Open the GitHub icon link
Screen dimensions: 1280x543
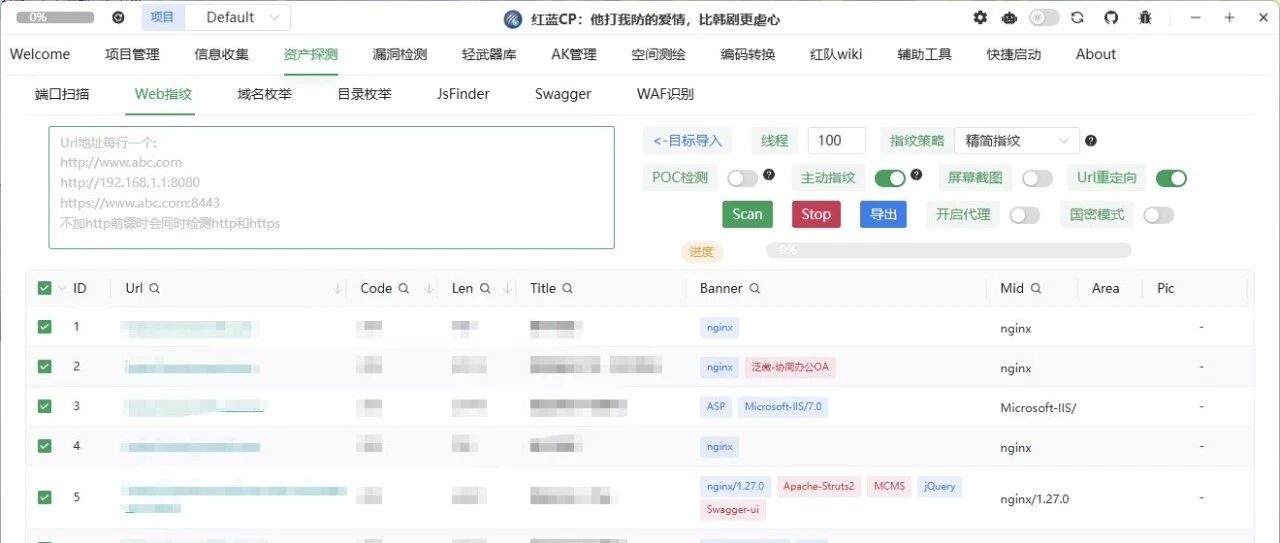[x=1111, y=17]
